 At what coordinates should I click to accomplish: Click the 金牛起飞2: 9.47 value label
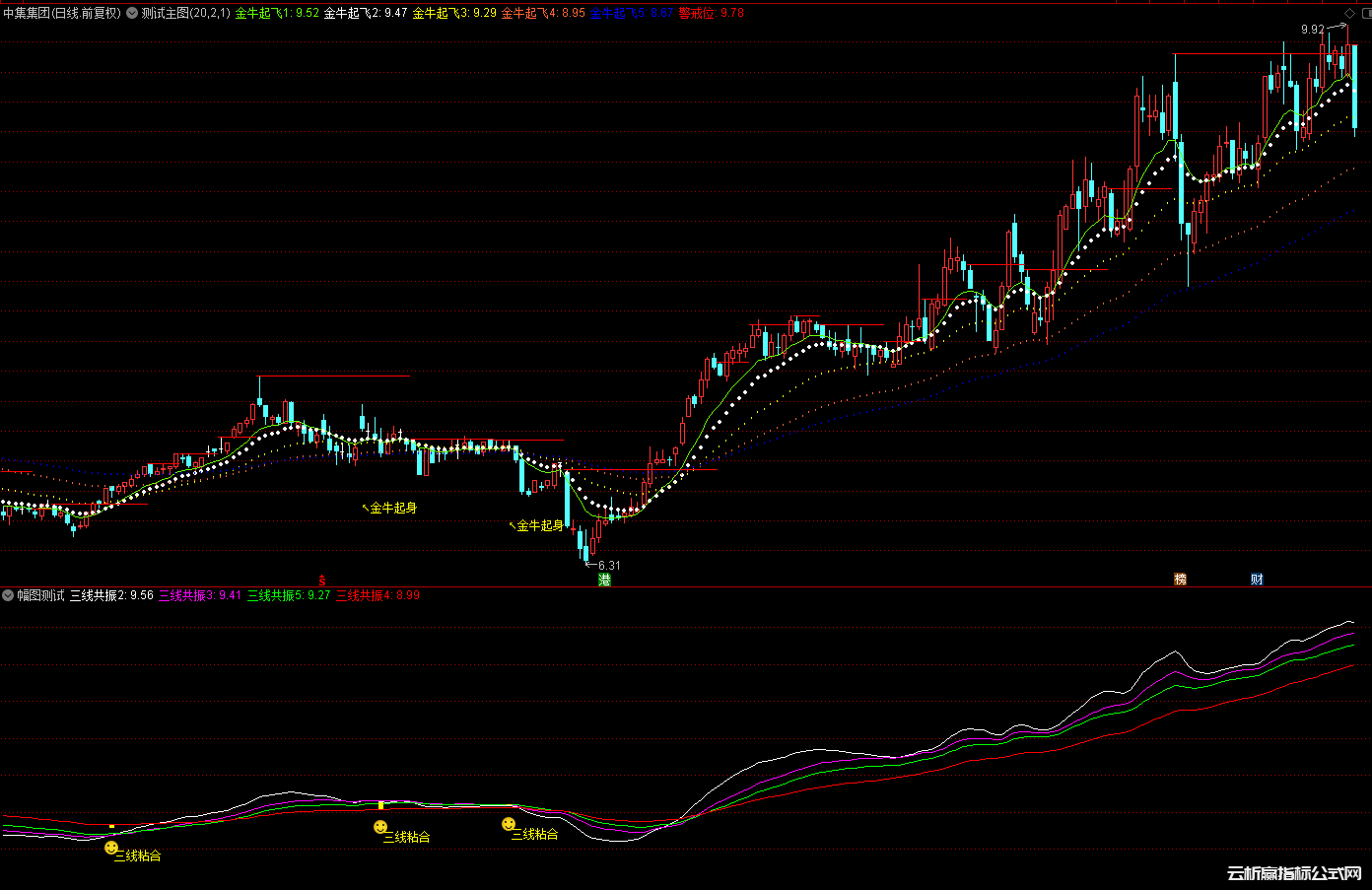(366, 14)
